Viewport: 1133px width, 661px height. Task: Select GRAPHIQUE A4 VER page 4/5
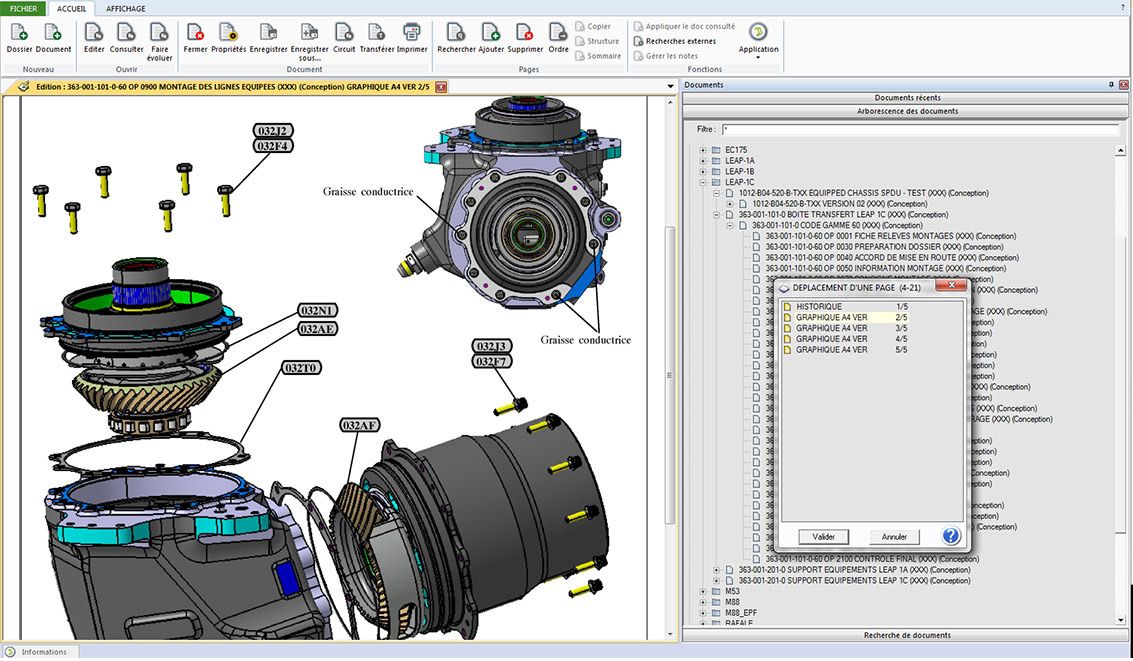pyautogui.click(x=832, y=339)
